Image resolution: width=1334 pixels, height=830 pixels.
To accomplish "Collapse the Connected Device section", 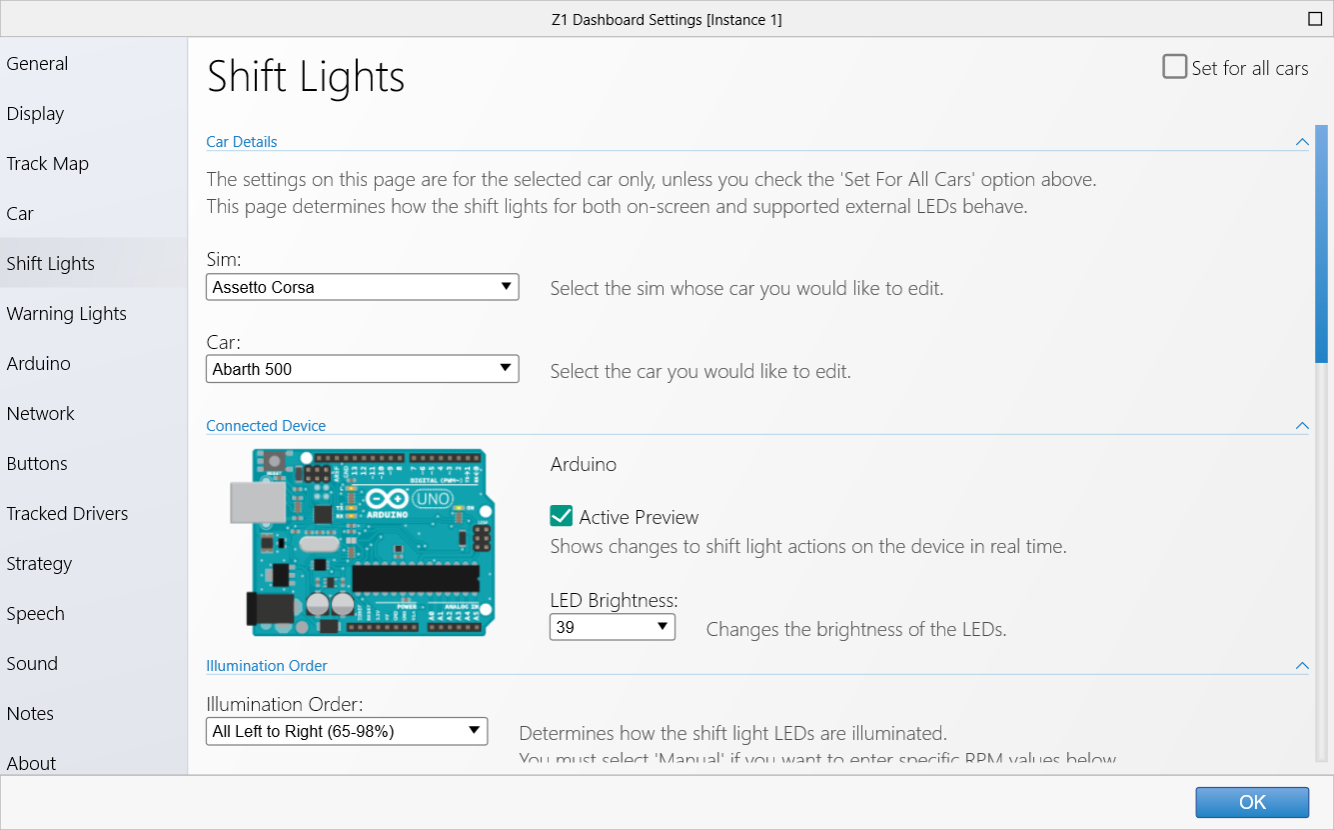I will click(1302, 425).
